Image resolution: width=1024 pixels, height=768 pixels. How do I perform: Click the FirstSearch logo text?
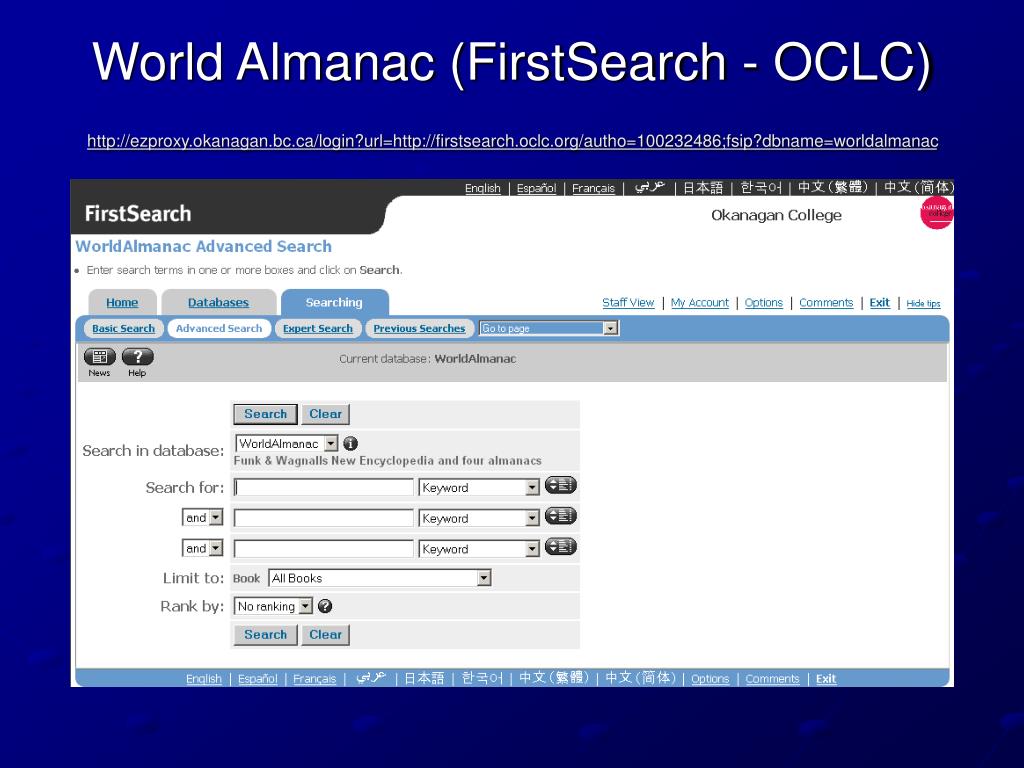pos(138,214)
